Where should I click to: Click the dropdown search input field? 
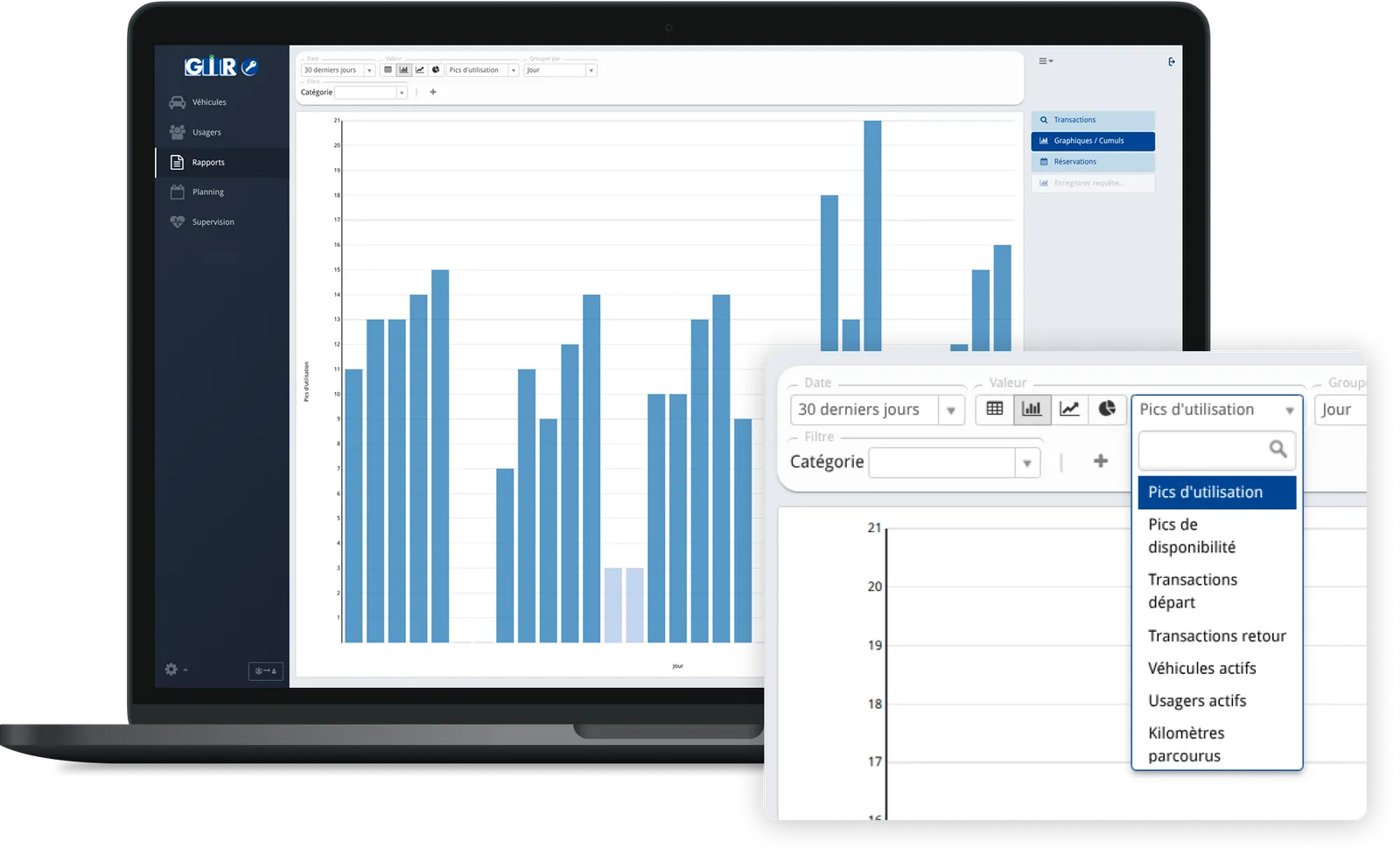[x=1202, y=450]
